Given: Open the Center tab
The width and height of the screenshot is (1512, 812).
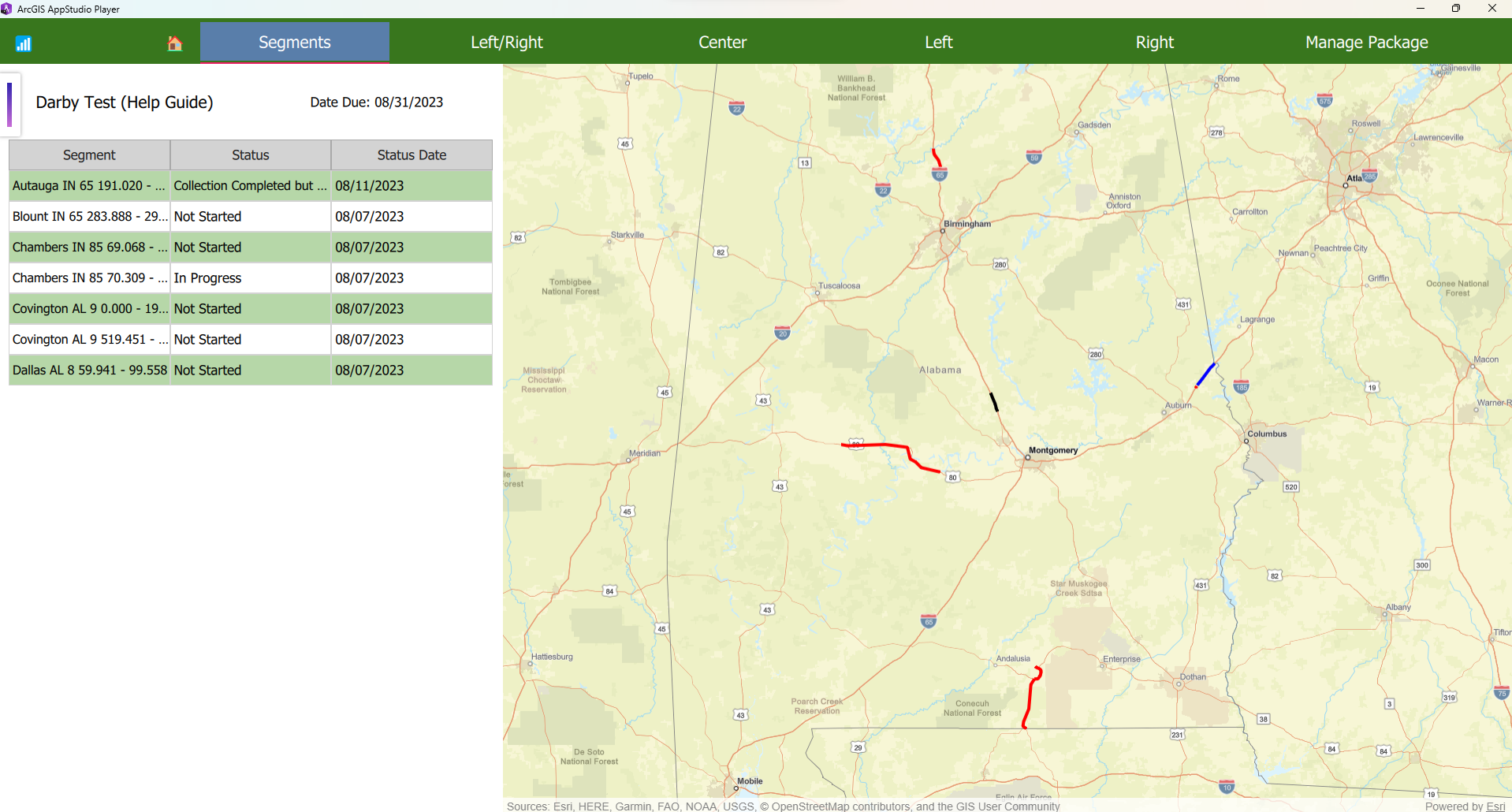Looking at the screenshot, I should click(722, 42).
